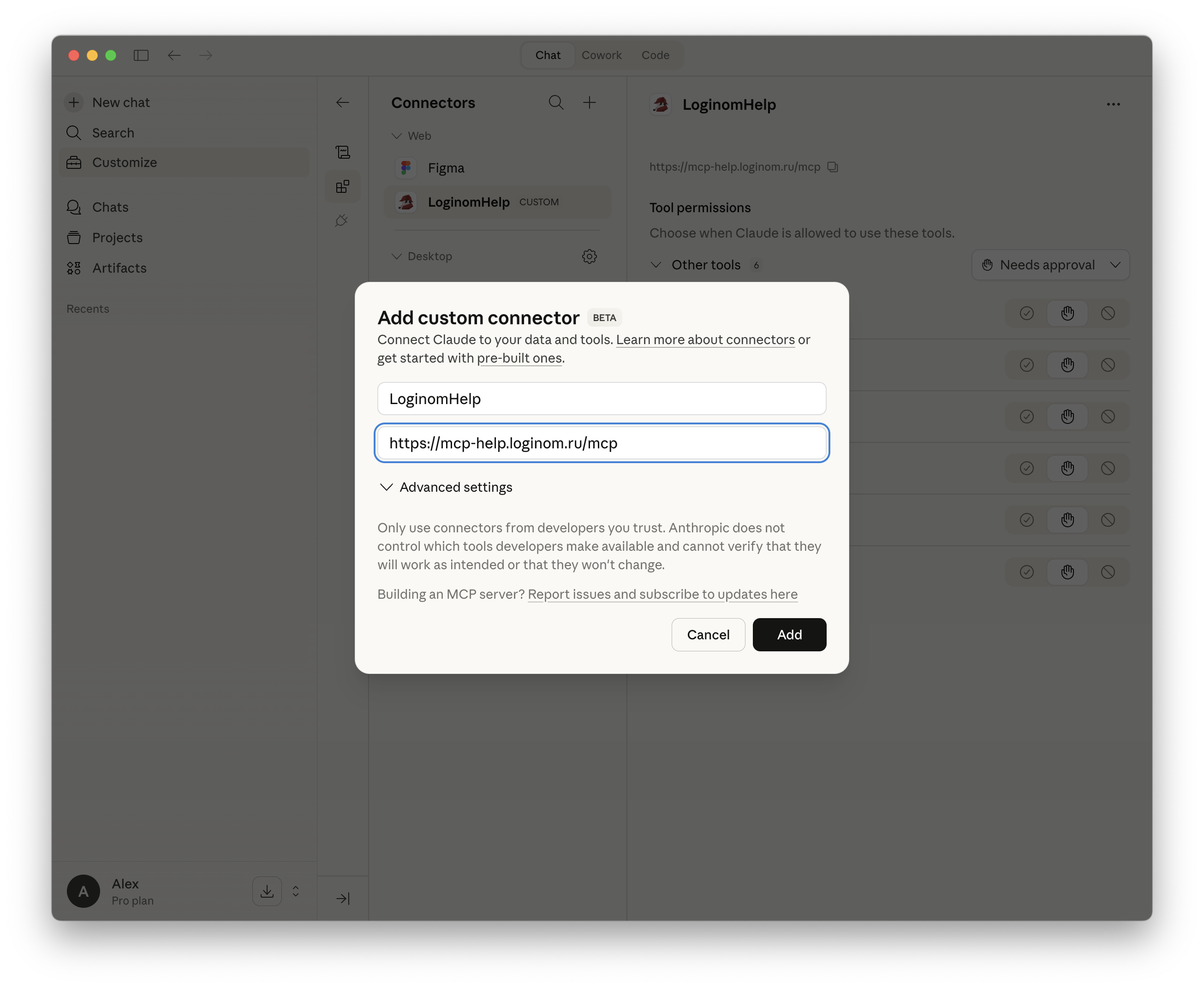
Task: Collapse the Customize panel with the arrow-to-bar icon
Action: (342, 899)
